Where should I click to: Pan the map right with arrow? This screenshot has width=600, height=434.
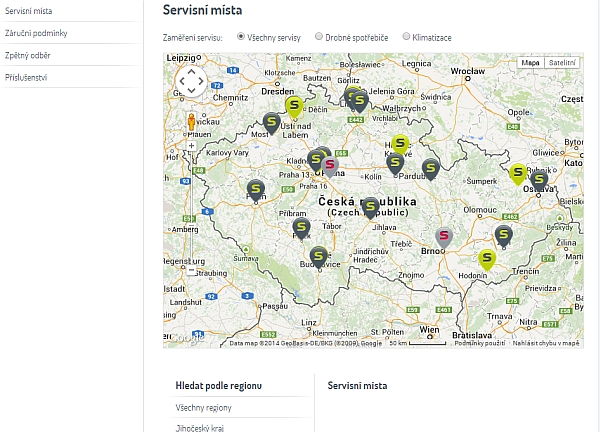(201, 81)
